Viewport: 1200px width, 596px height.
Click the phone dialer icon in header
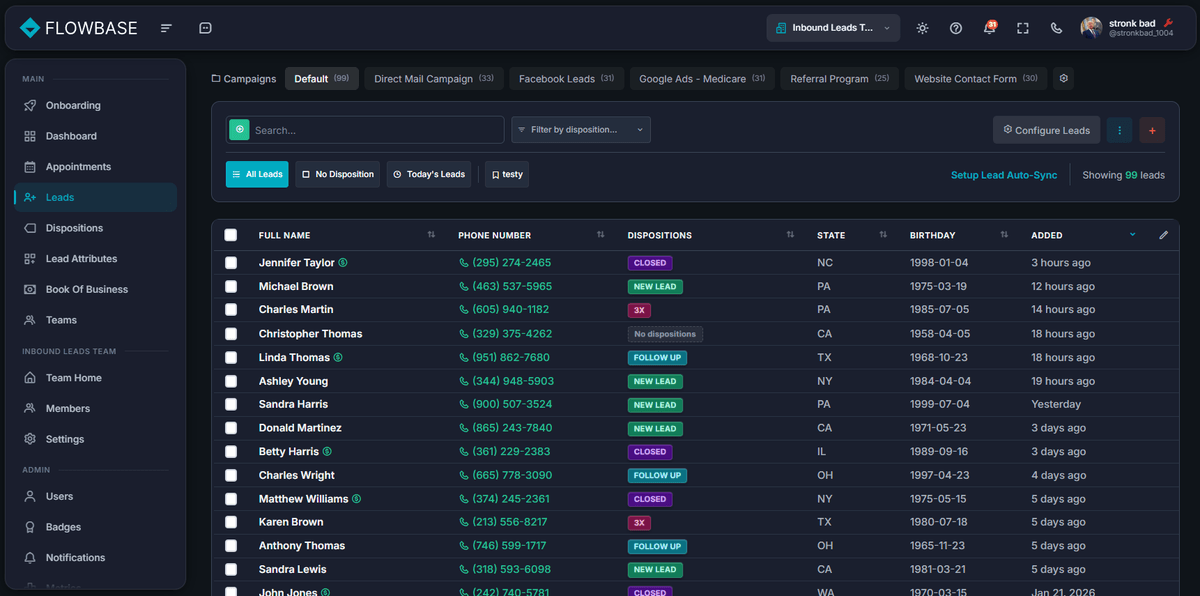click(1056, 28)
